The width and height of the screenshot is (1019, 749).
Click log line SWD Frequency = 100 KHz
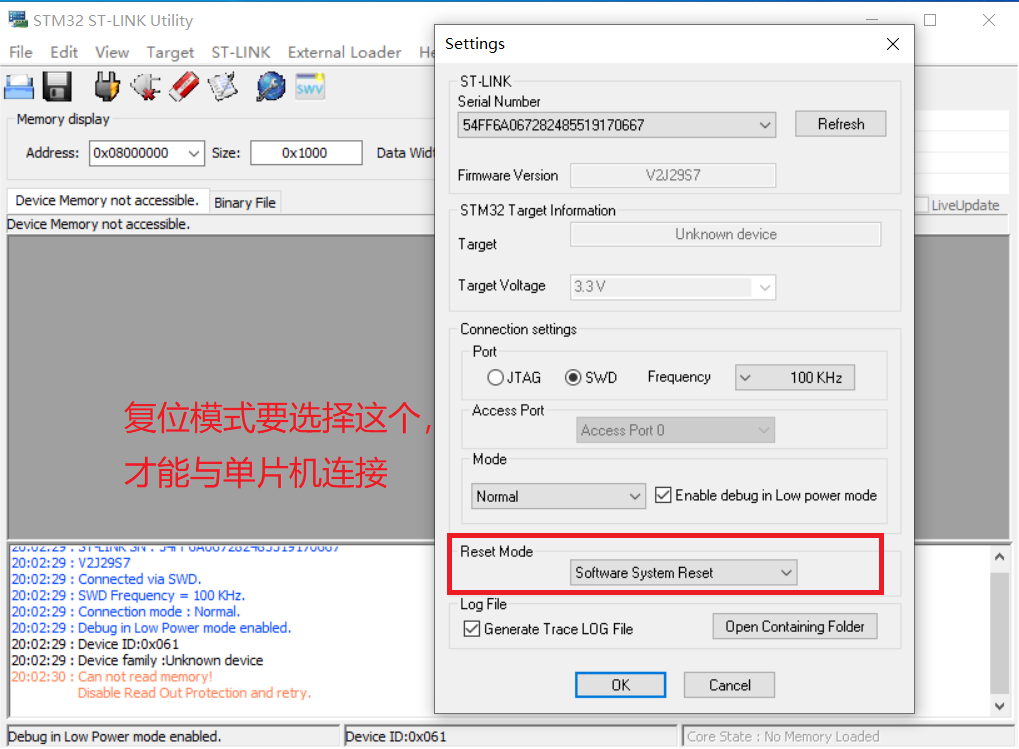128,596
